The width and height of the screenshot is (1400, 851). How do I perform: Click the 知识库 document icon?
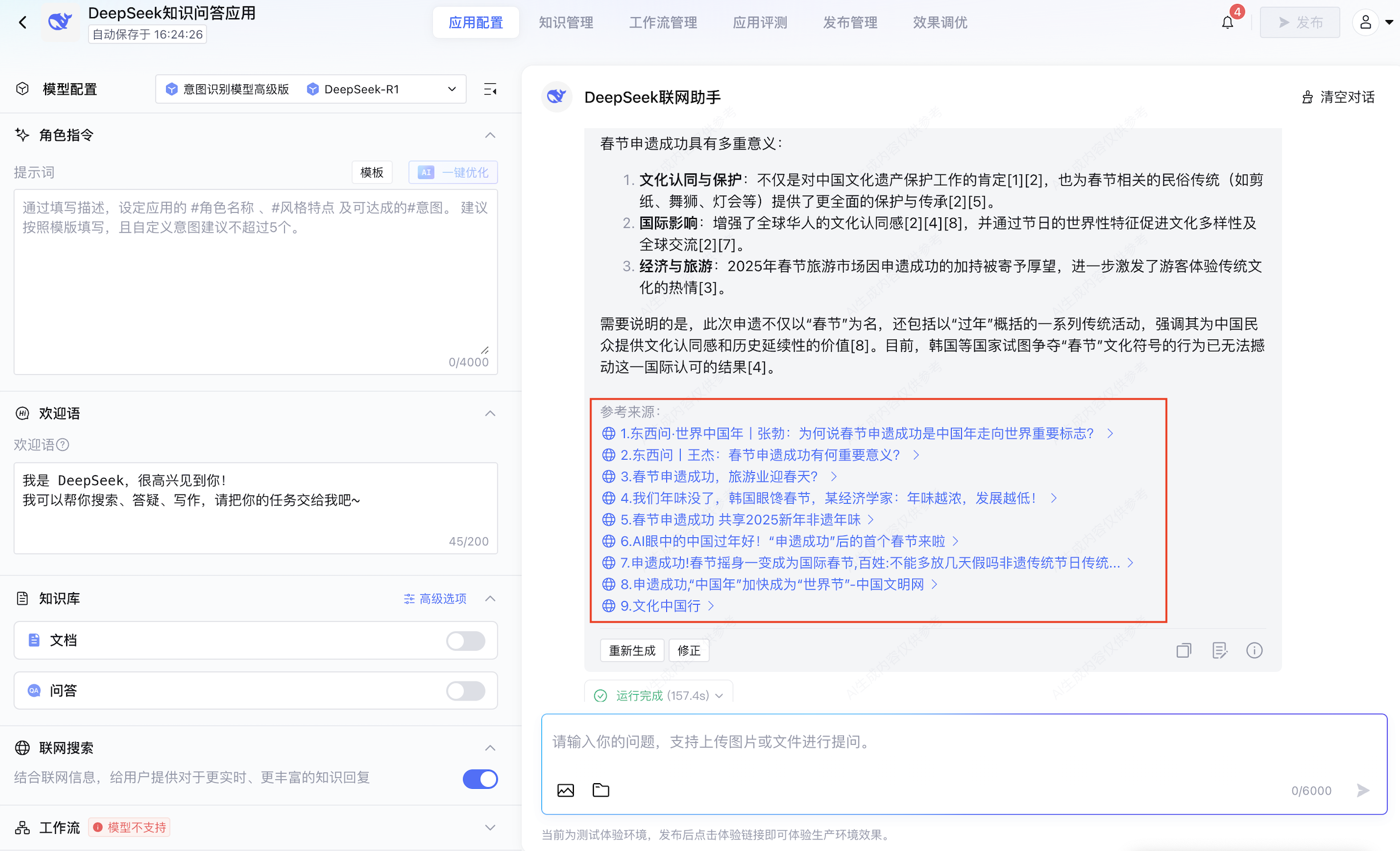click(x=22, y=598)
